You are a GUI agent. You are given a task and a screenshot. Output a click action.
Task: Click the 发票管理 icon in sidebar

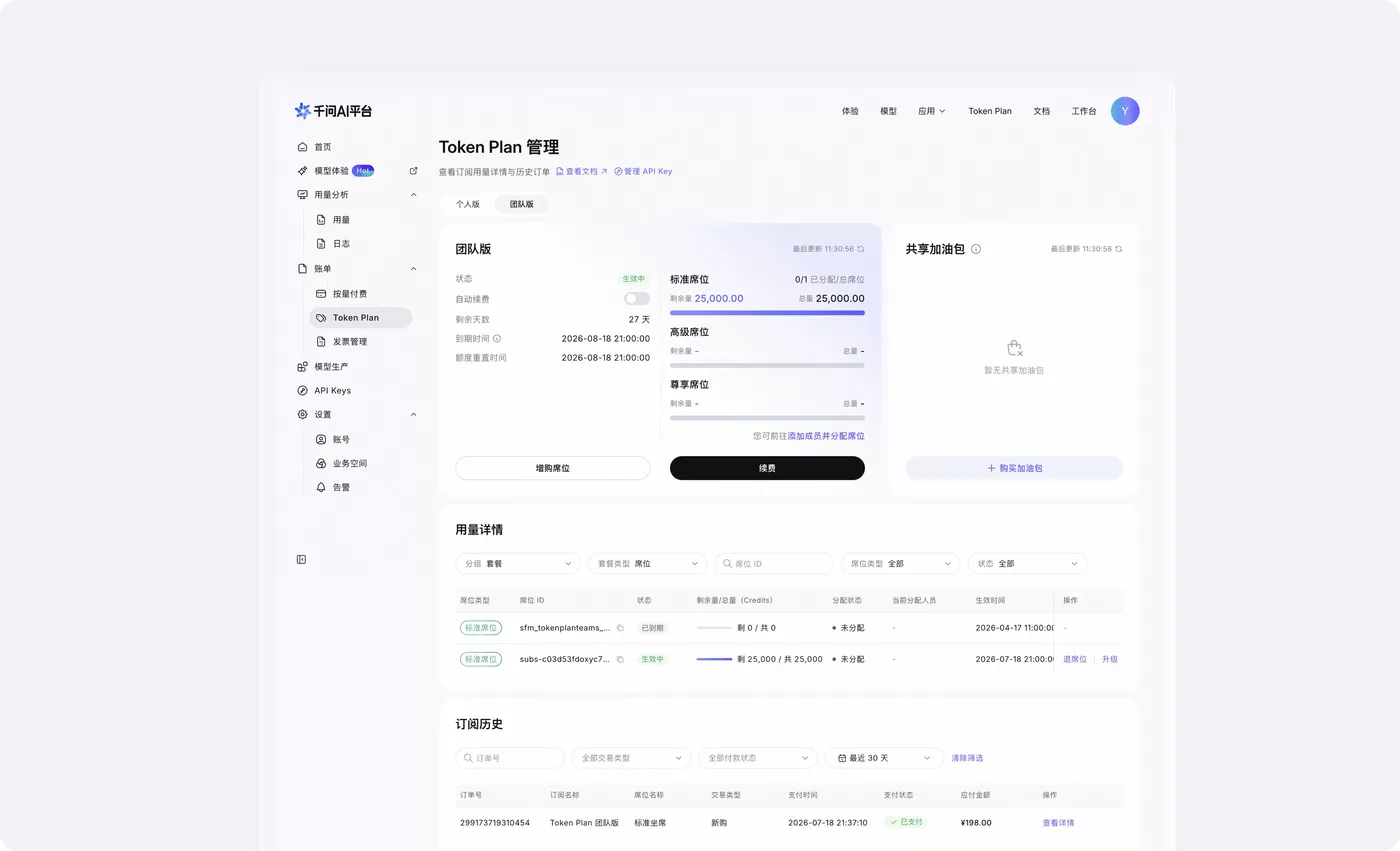point(321,342)
